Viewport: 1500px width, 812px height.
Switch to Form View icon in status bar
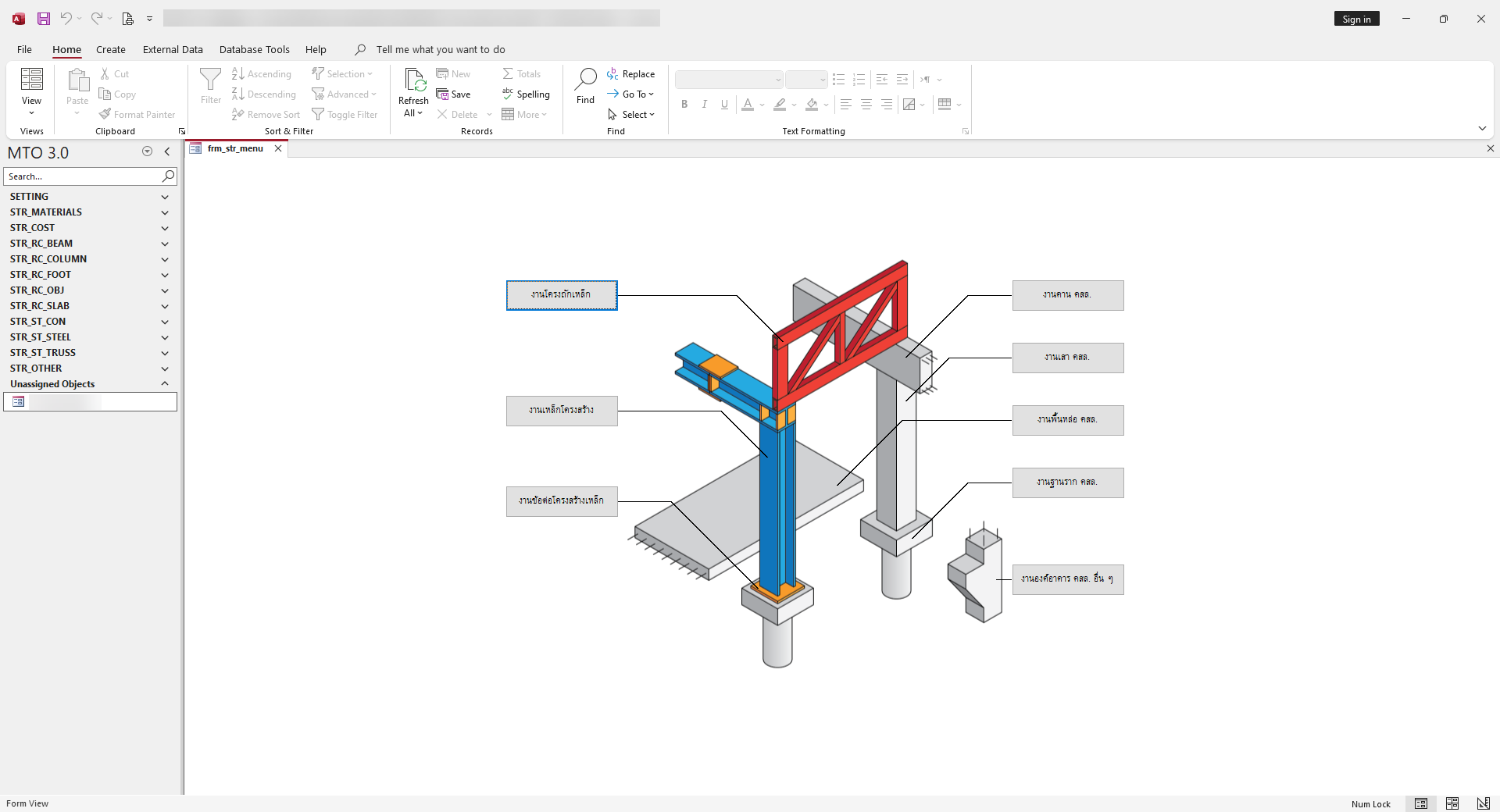(1421, 803)
